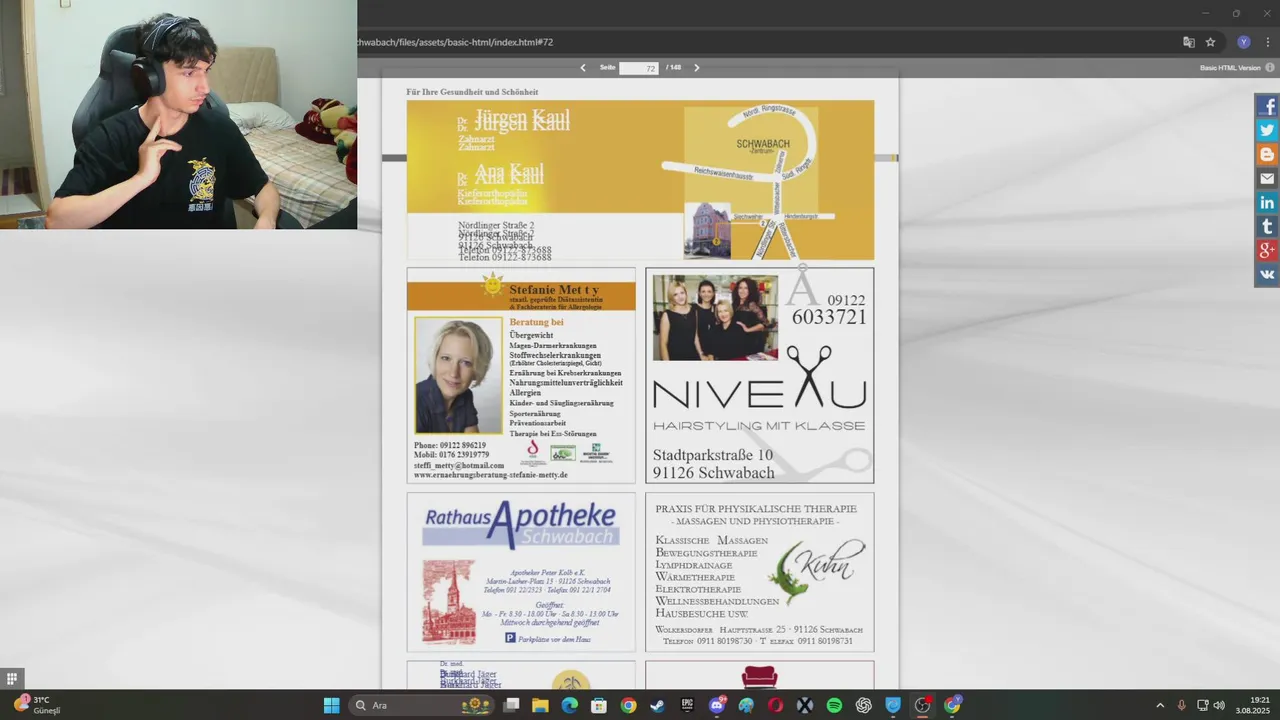
Task: Open Opera browser from the taskbar
Action: point(775,705)
